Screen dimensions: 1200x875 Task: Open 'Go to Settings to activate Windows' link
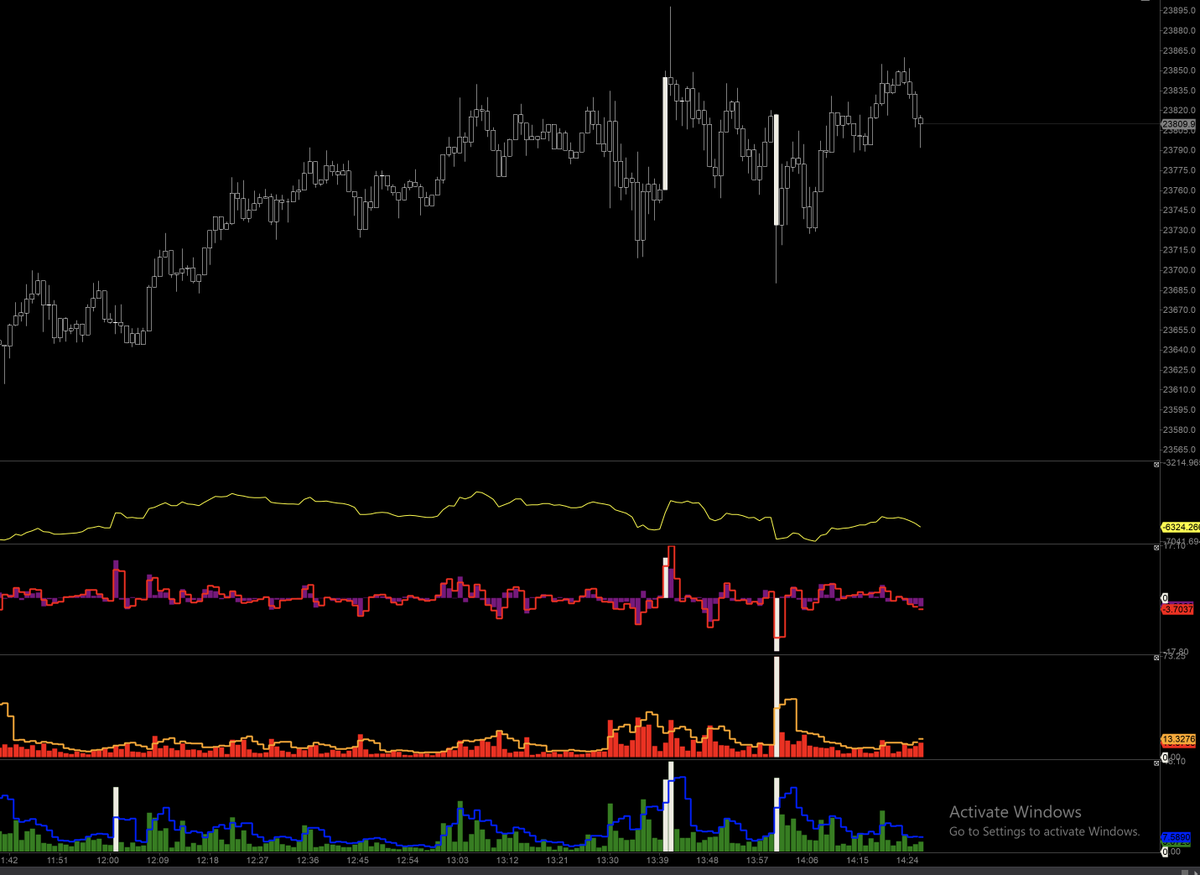coord(1044,831)
